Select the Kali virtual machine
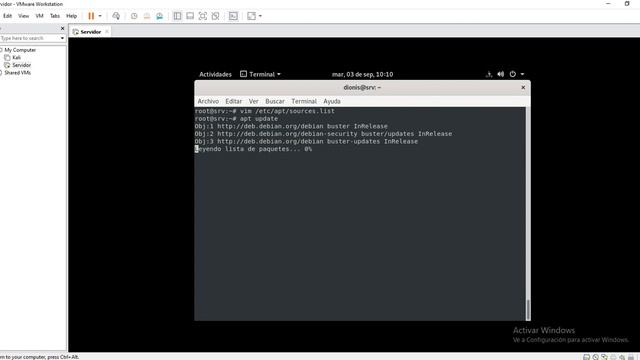Screen dimensions: 640x360 coord(16,58)
